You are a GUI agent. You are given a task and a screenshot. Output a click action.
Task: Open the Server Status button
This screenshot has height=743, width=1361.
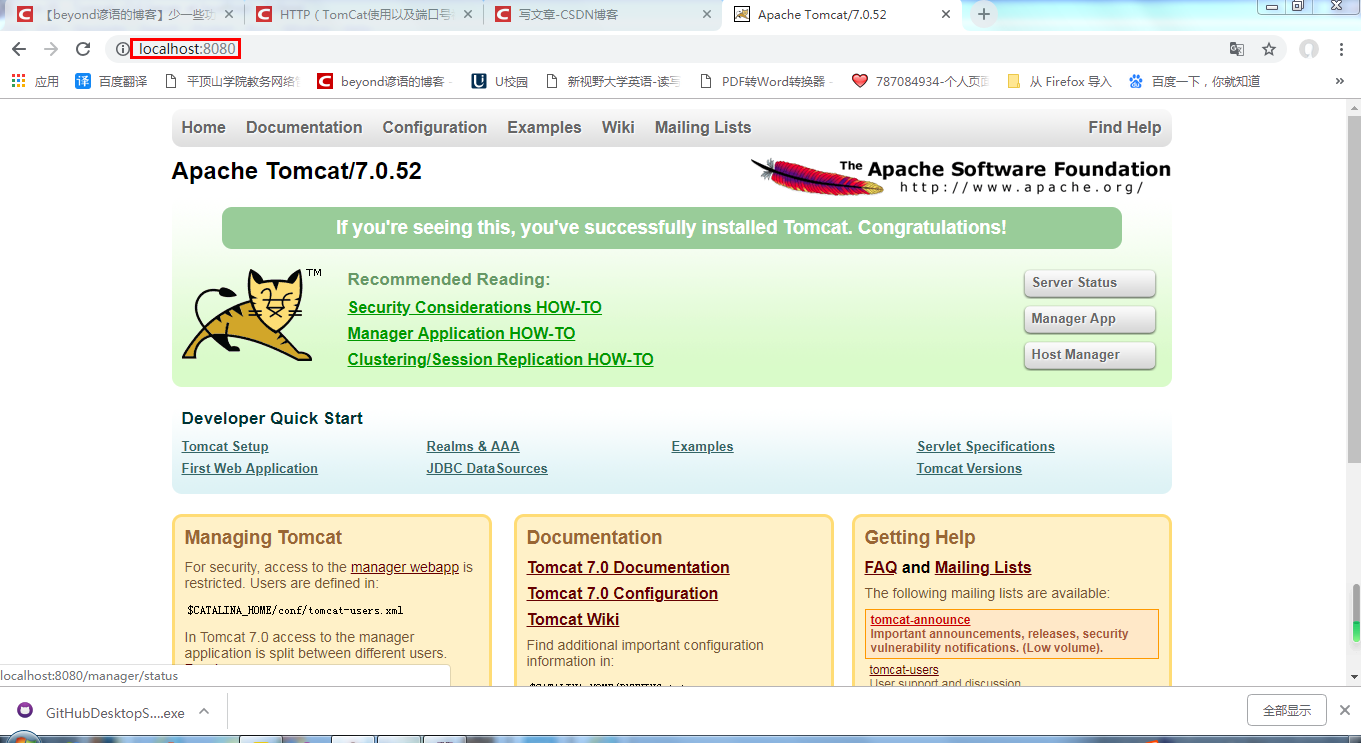click(1089, 283)
